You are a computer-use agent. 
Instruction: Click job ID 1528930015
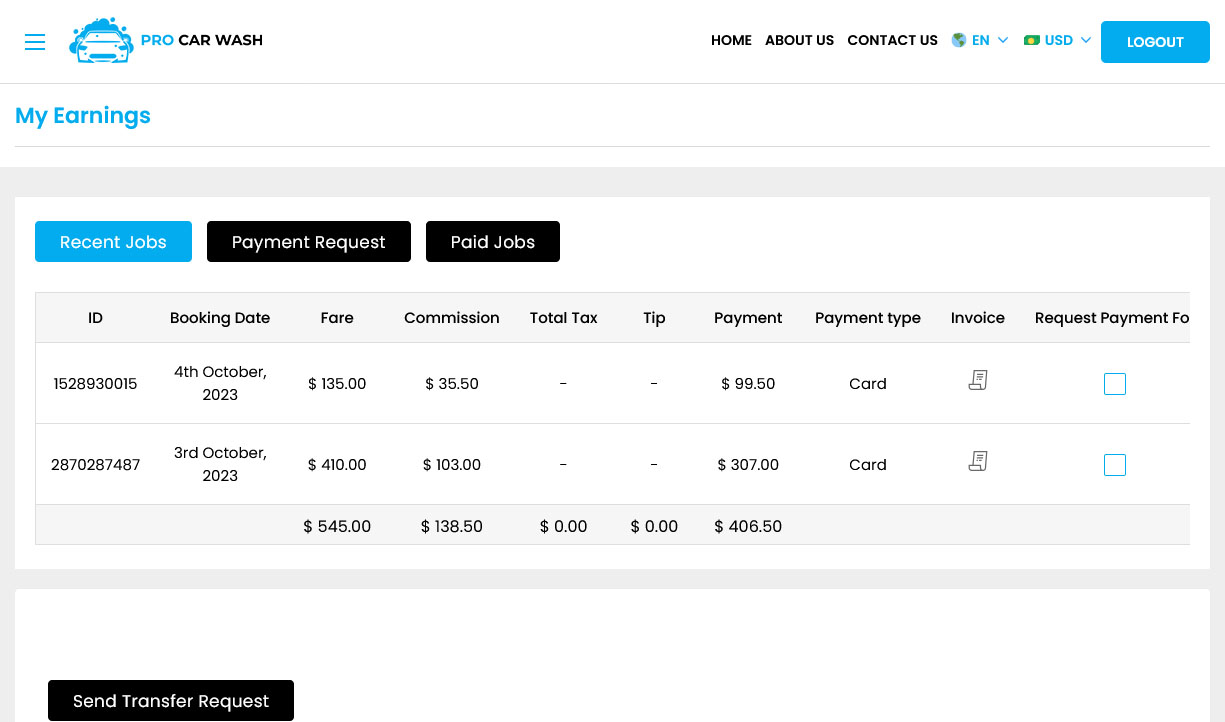pos(95,384)
